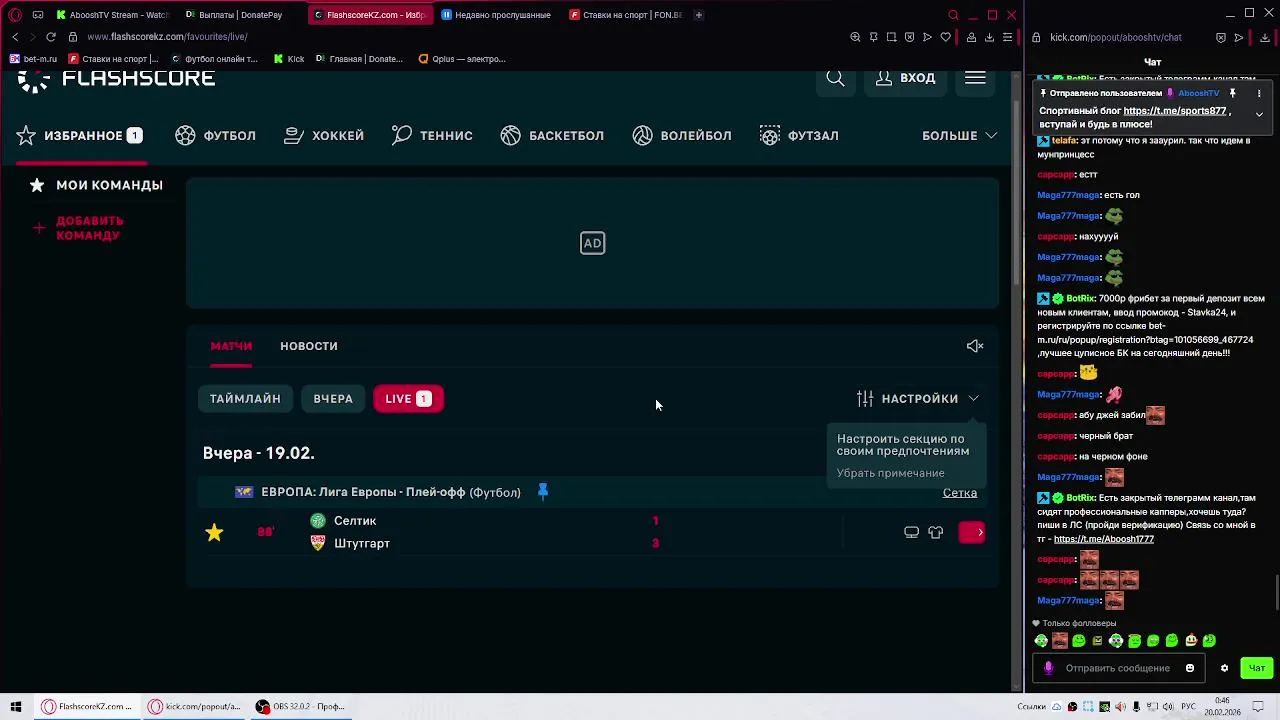
Task: Open Футбол онлайн bookmark
Action: pos(214,59)
